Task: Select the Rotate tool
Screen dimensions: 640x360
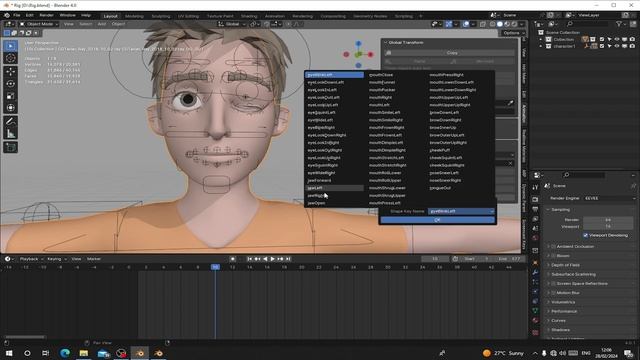Action: coord(10,84)
